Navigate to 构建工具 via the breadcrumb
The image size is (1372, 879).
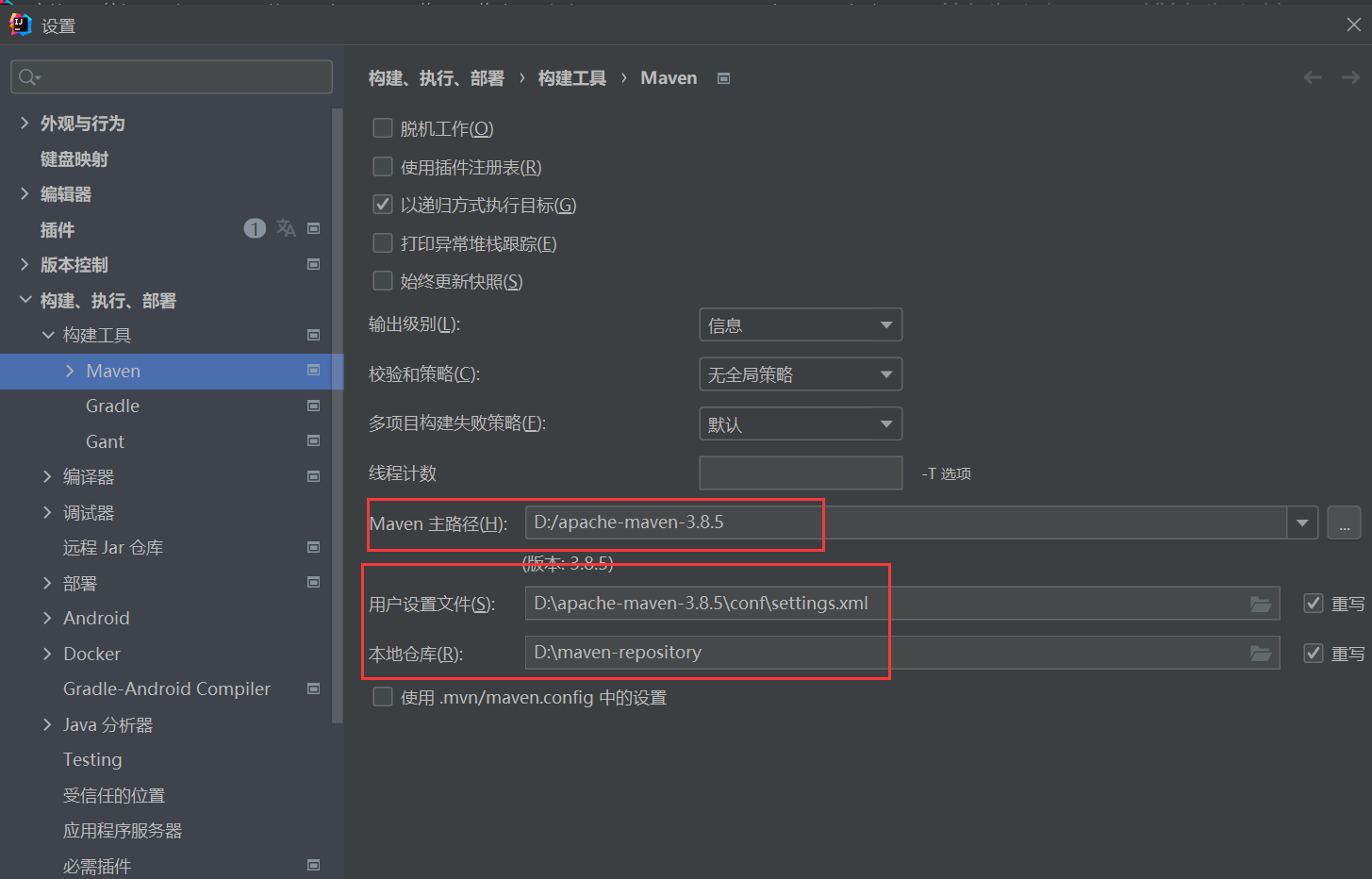pos(571,78)
